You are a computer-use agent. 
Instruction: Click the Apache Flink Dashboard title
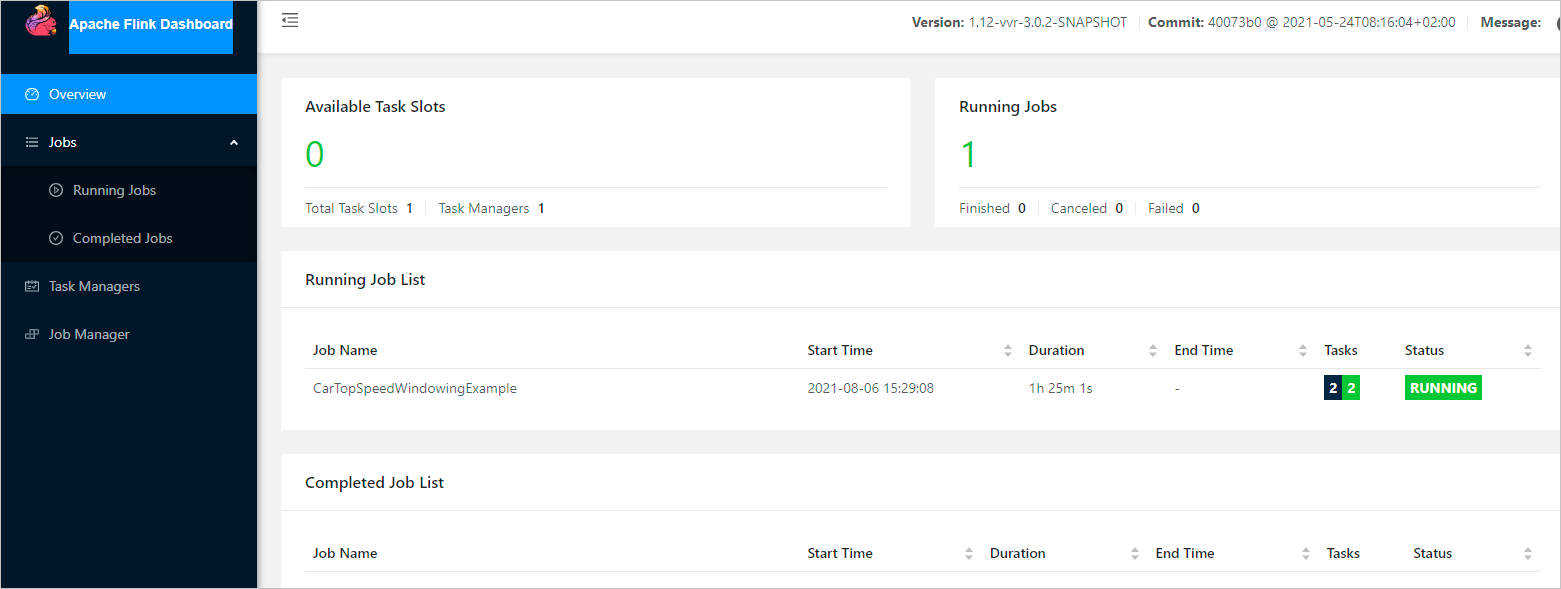[x=150, y=23]
